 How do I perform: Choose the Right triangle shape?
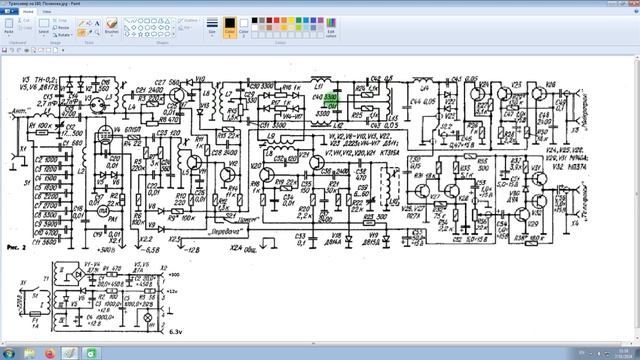point(127,28)
